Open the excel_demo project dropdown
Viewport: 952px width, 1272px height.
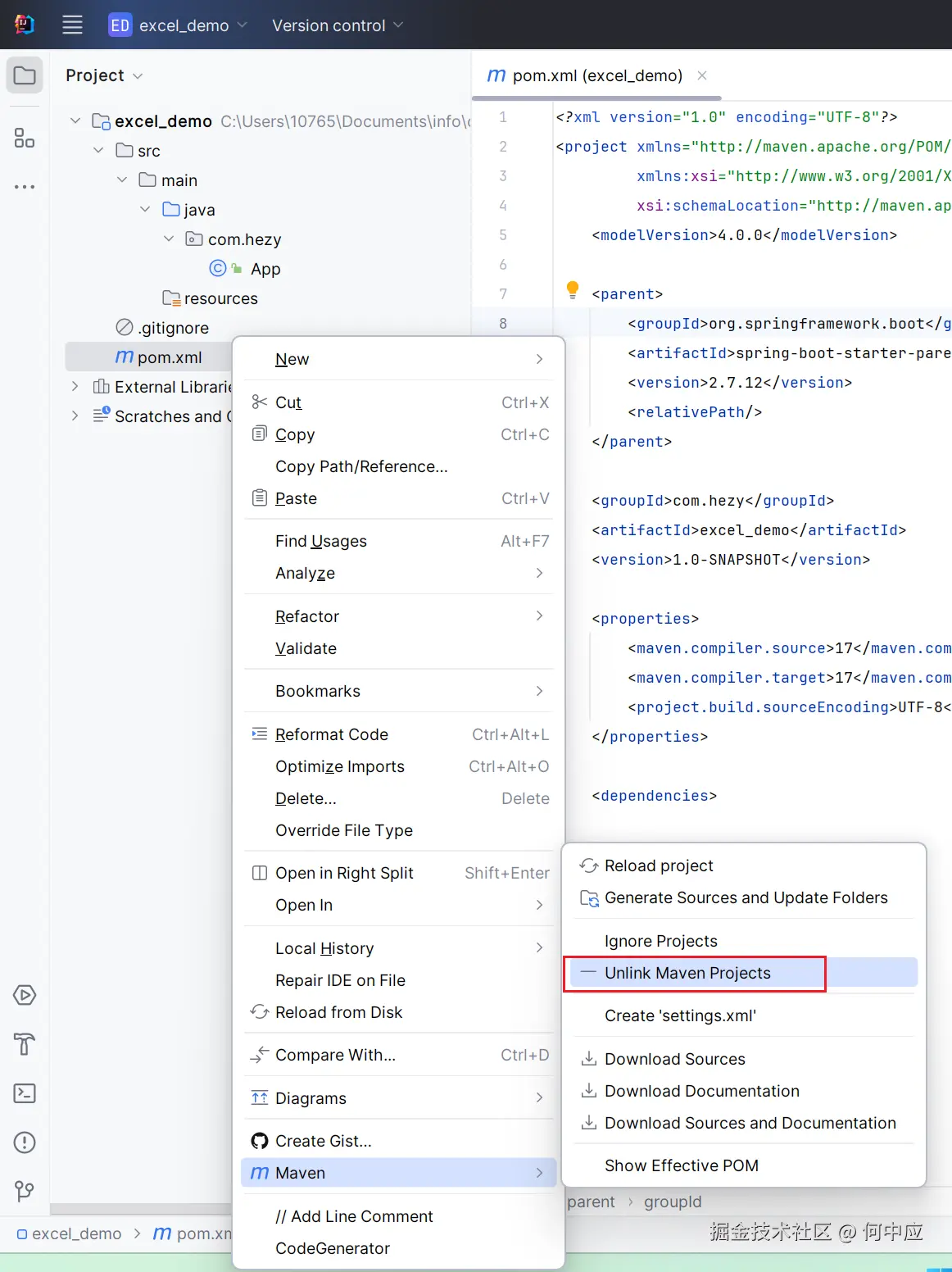click(178, 25)
